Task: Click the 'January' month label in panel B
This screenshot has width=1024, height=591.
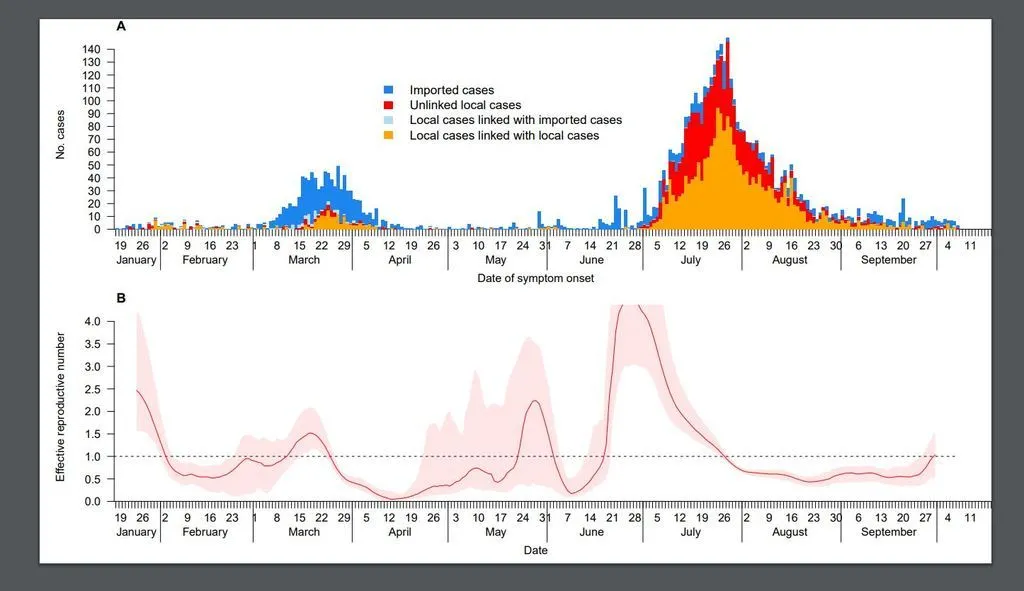Action: click(x=136, y=532)
